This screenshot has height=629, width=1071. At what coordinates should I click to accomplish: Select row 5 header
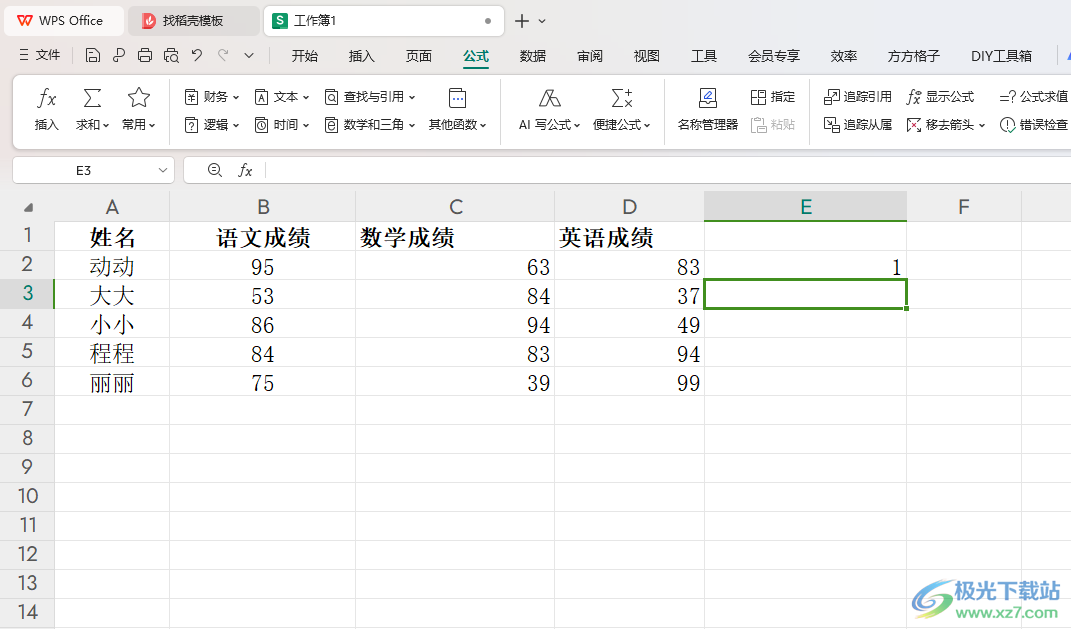coord(27,352)
